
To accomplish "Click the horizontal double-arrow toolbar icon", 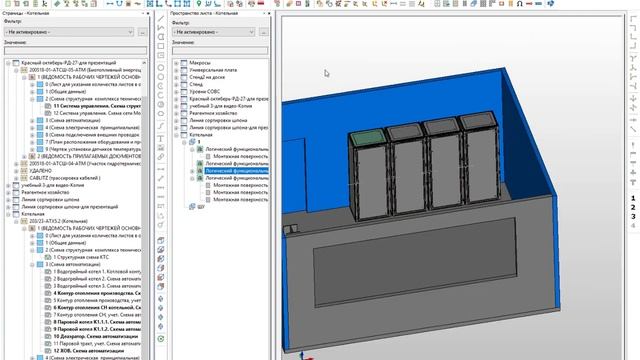I will (x=110, y=4).
